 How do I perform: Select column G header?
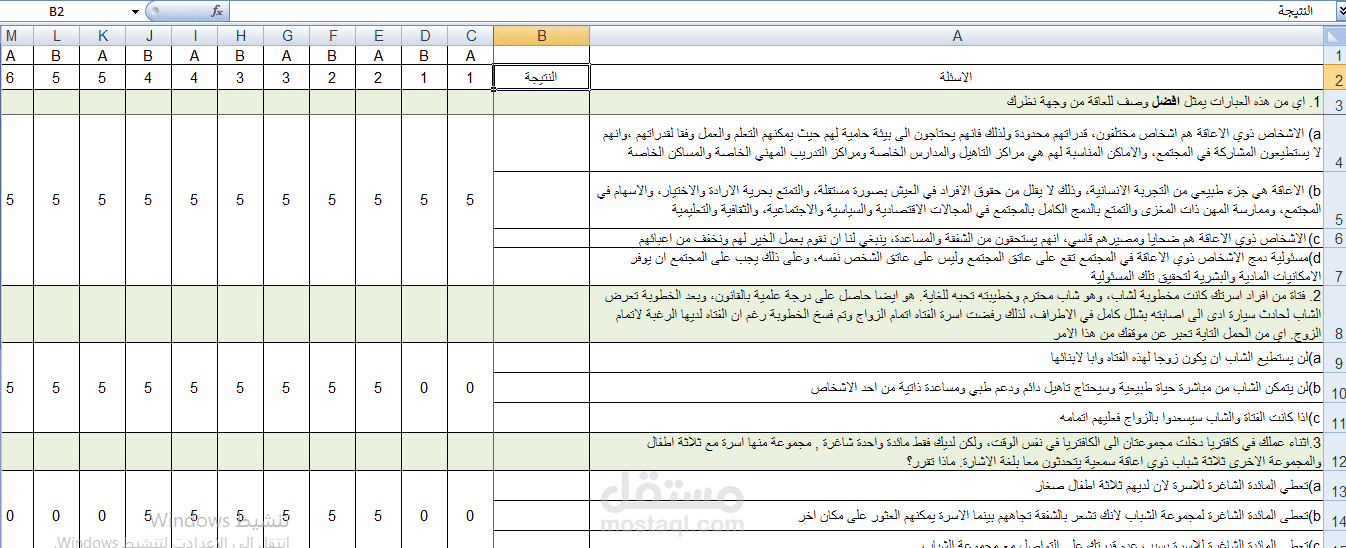tap(286, 36)
